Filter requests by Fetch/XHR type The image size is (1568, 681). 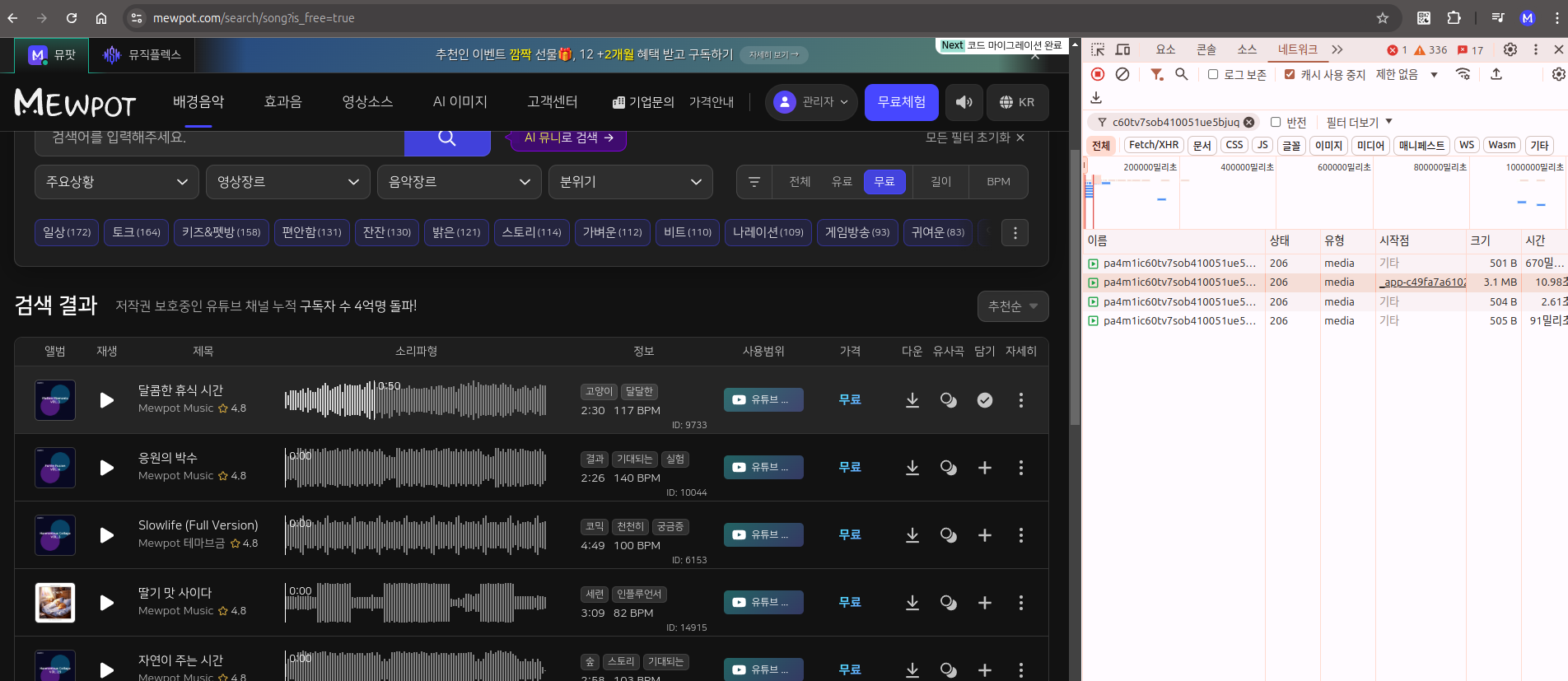[x=1153, y=145]
